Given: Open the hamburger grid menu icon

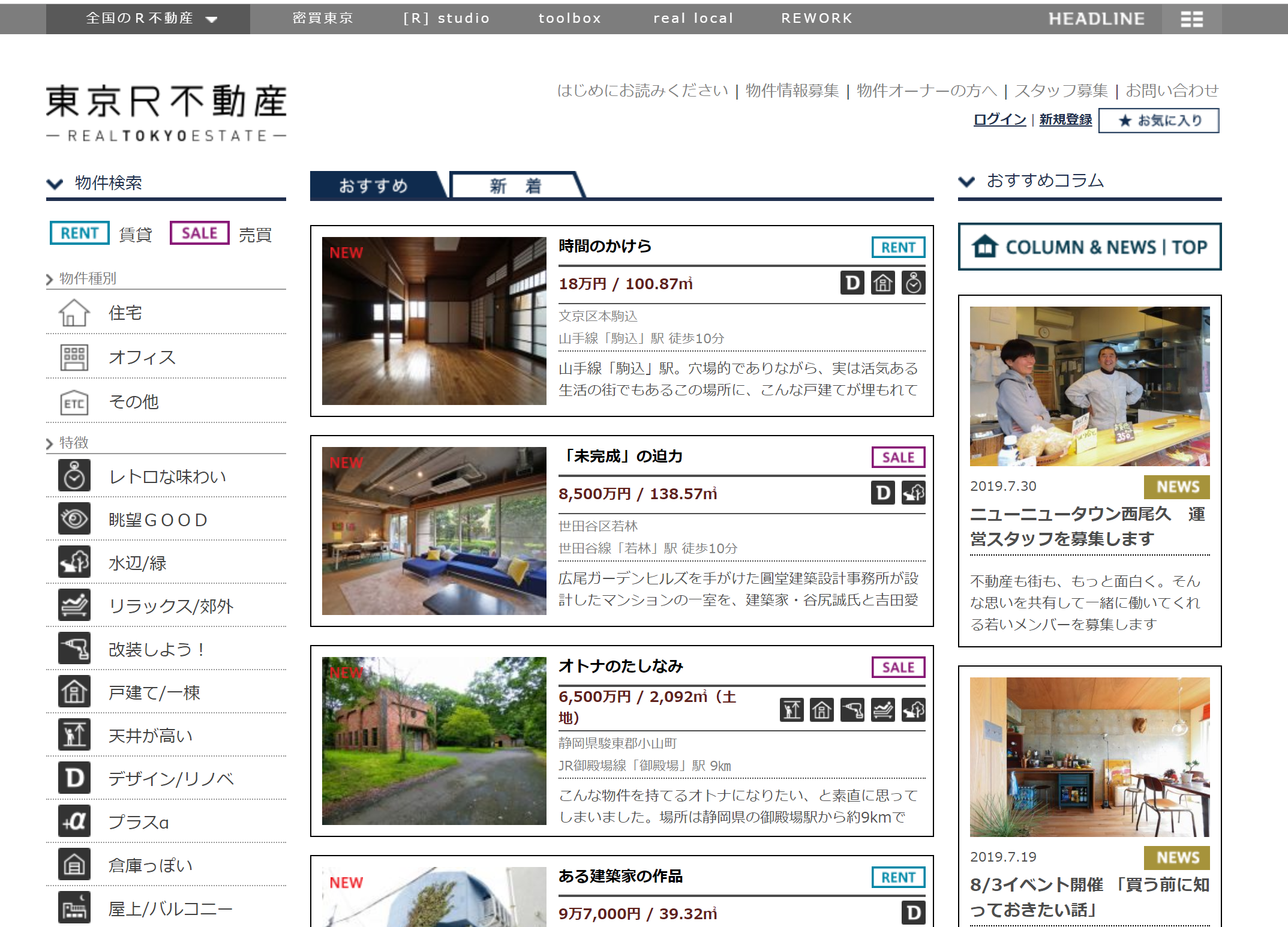Looking at the screenshot, I should [x=1191, y=19].
